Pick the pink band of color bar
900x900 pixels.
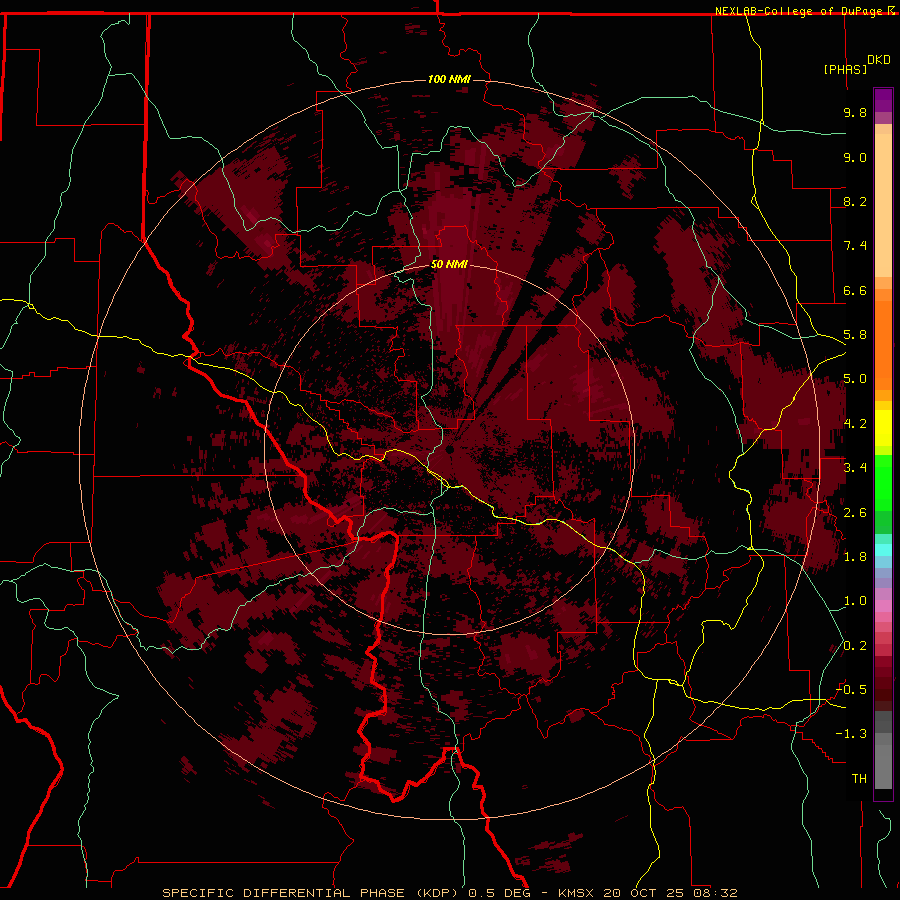(883, 606)
